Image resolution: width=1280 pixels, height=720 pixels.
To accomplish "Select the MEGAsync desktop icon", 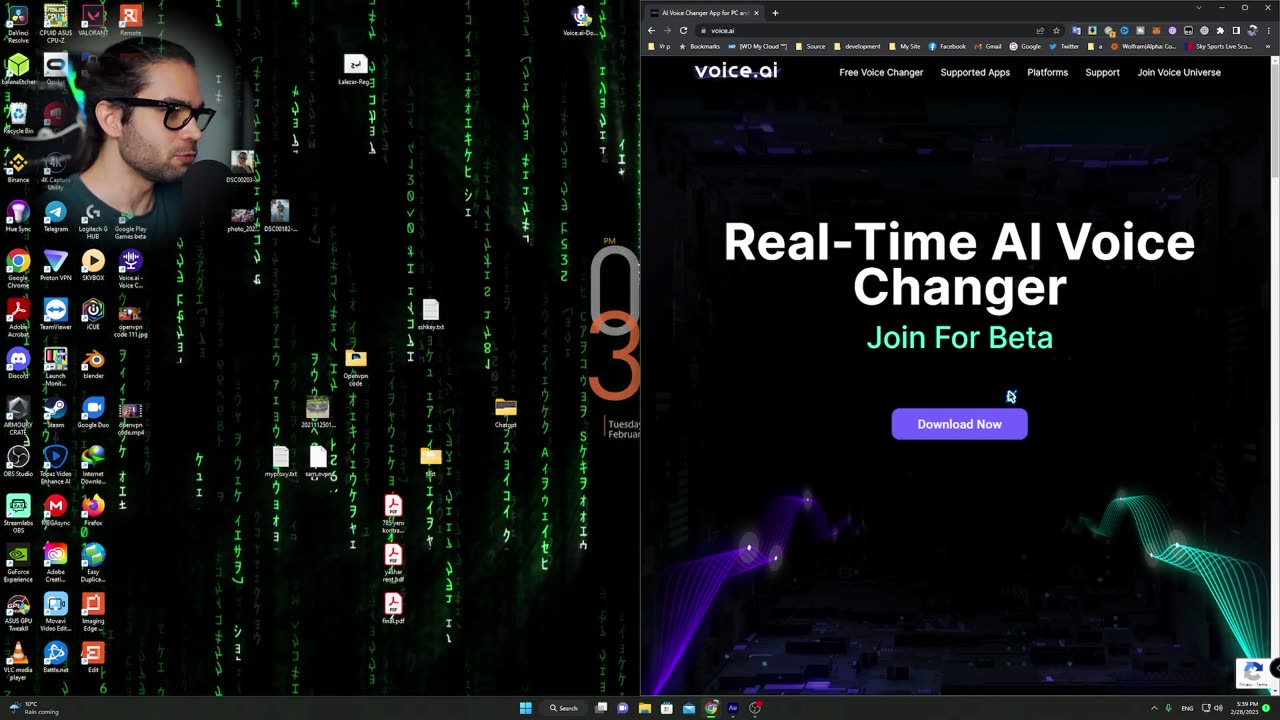I will point(55,510).
